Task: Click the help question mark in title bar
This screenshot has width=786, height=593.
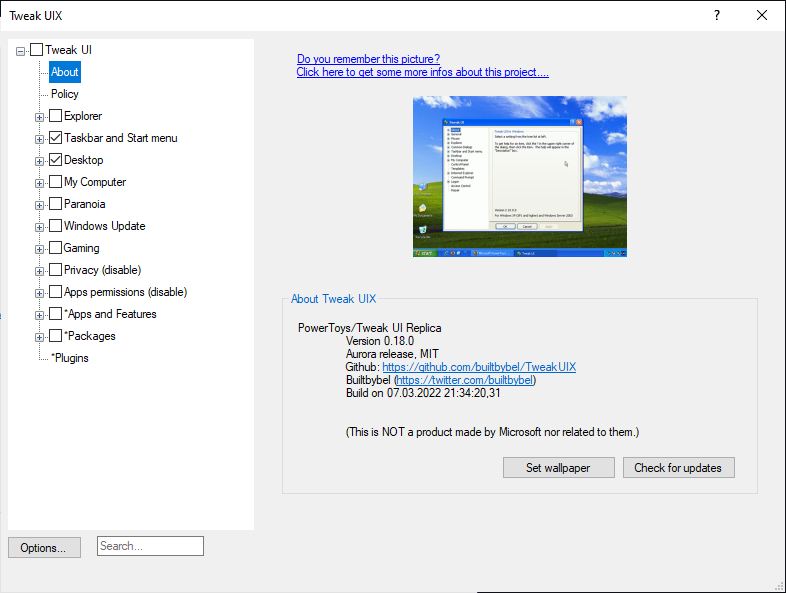Action: click(717, 16)
